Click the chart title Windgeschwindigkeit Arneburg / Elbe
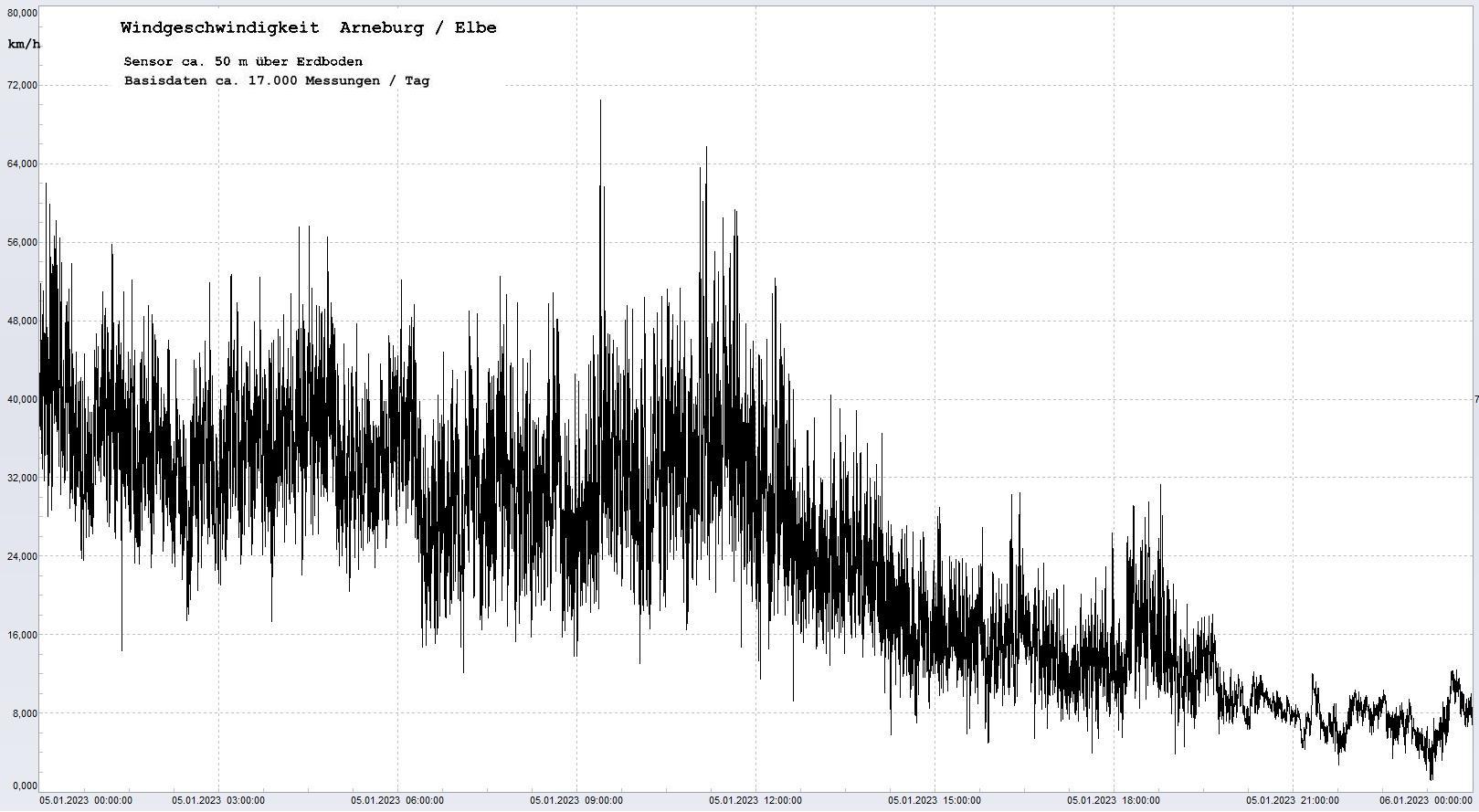The width and height of the screenshot is (1479, 812). click(x=308, y=27)
